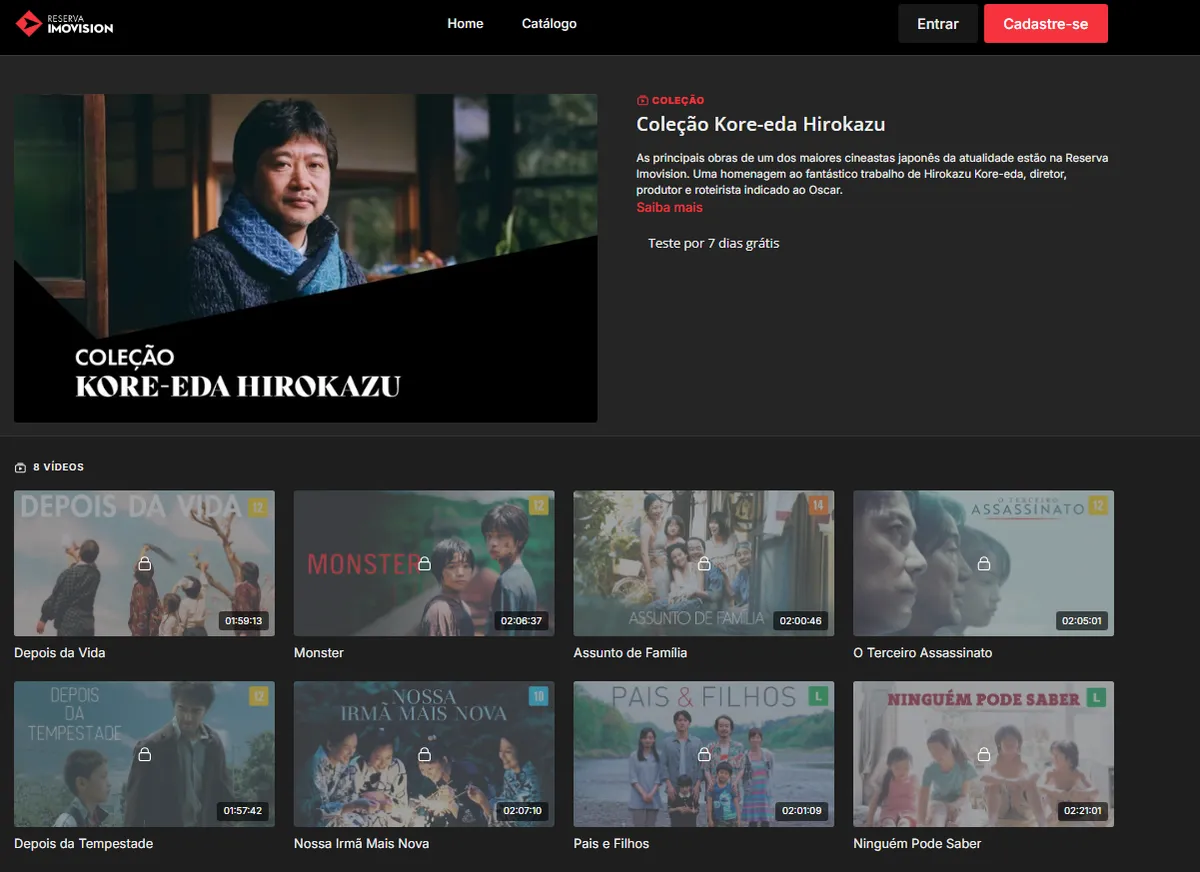Click the 02:06:37 duration on Monster
The height and width of the screenshot is (872, 1200).
[x=522, y=621]
